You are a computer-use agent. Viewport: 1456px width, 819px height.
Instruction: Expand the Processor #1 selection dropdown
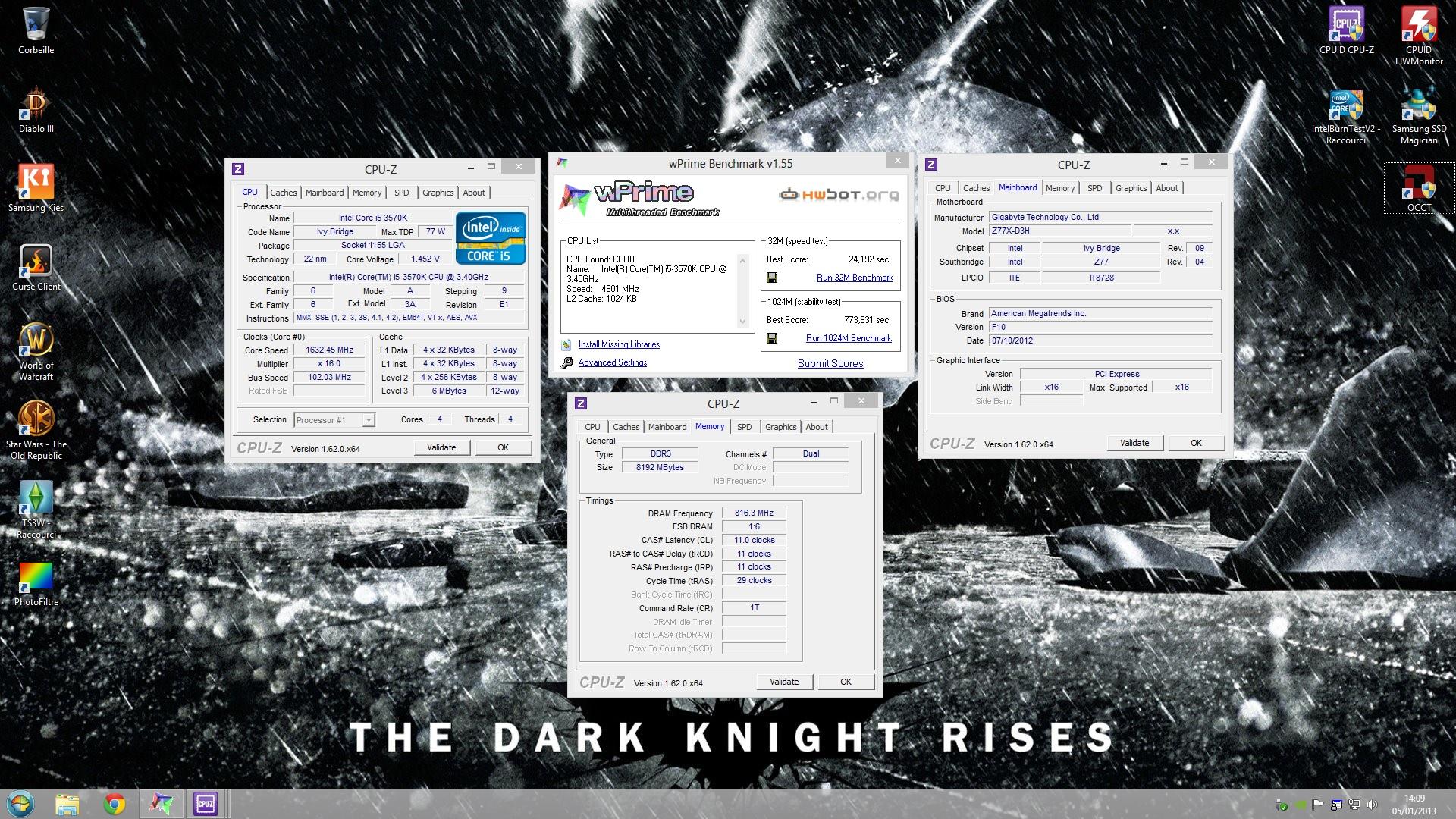coord(368,420)
